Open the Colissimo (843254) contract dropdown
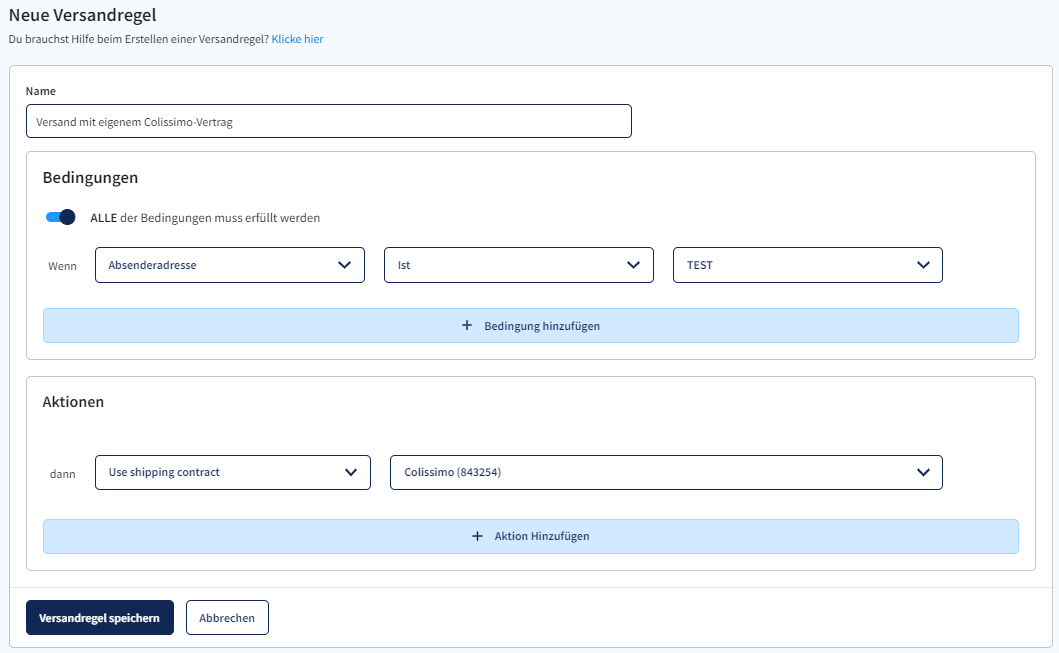 click(666, 472)
